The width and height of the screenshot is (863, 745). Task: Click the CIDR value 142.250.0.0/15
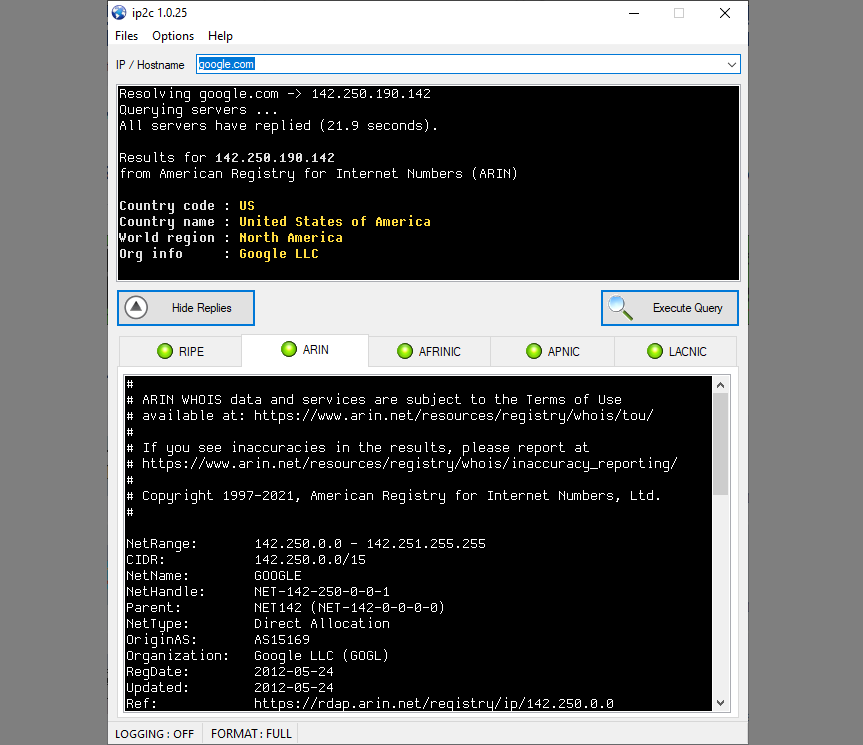(x=310, y=560)
